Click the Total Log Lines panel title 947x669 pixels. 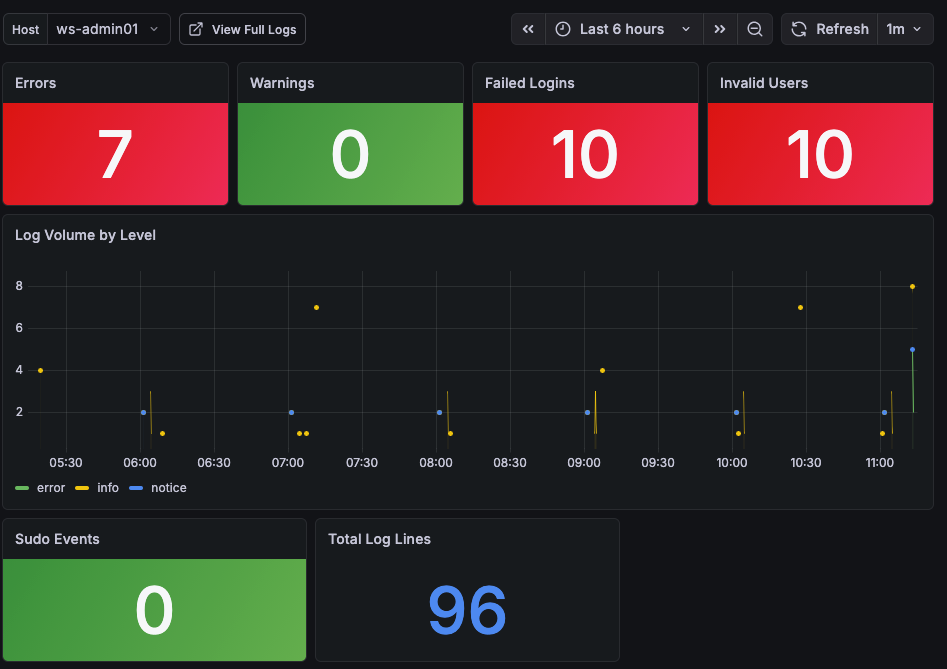379,539
